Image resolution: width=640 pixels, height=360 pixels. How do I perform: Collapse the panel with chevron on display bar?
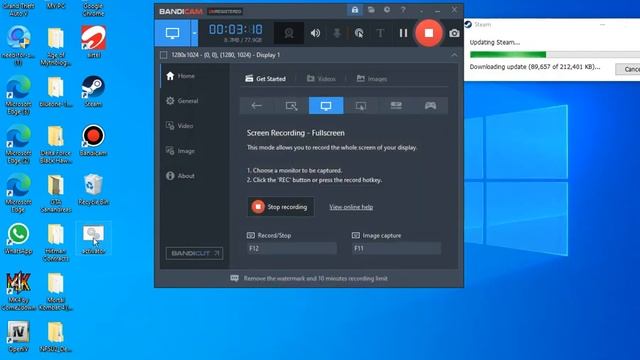point(454,55)
